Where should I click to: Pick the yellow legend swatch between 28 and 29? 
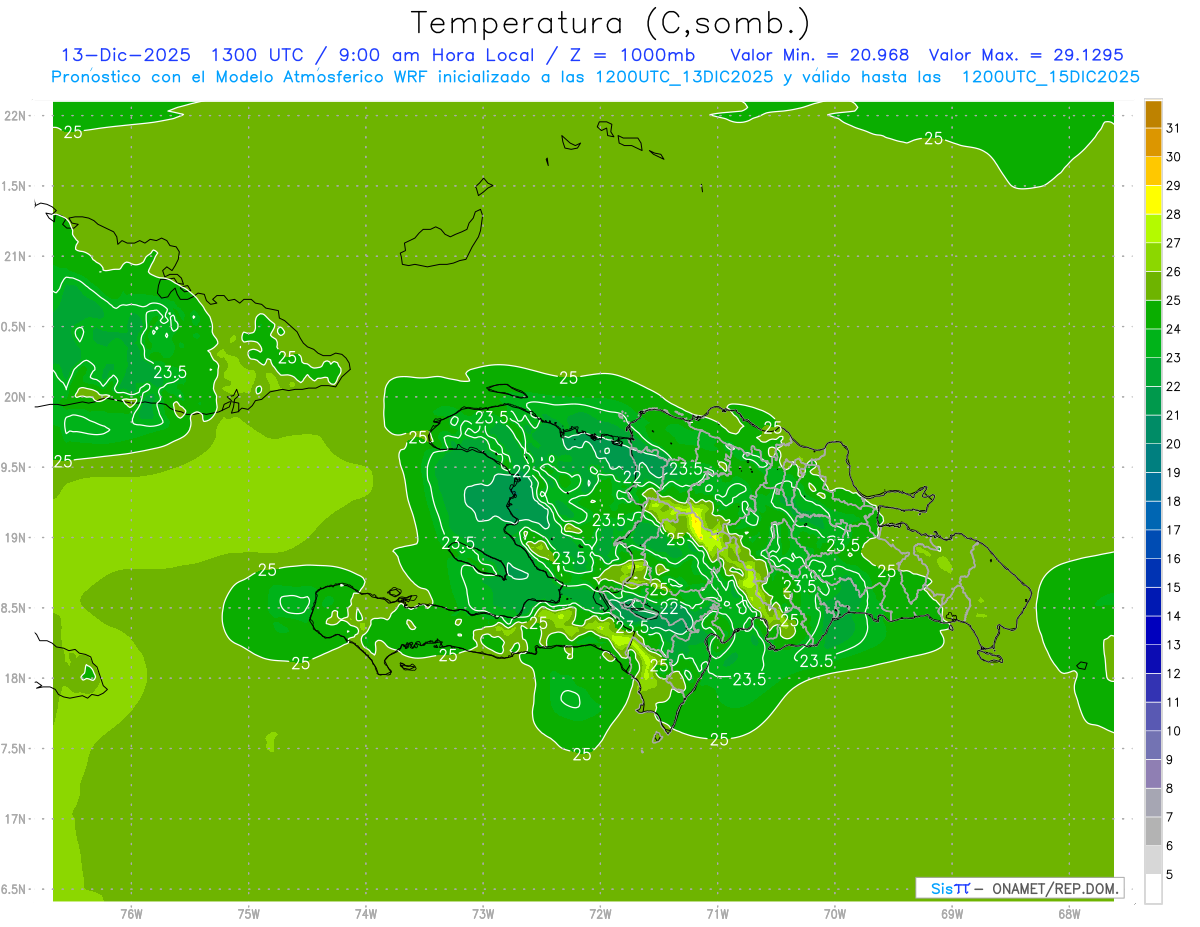(x=1153, y=200)
